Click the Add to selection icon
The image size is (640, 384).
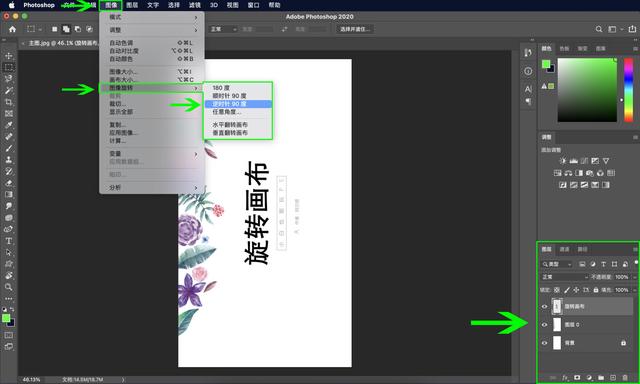(66, 29)
